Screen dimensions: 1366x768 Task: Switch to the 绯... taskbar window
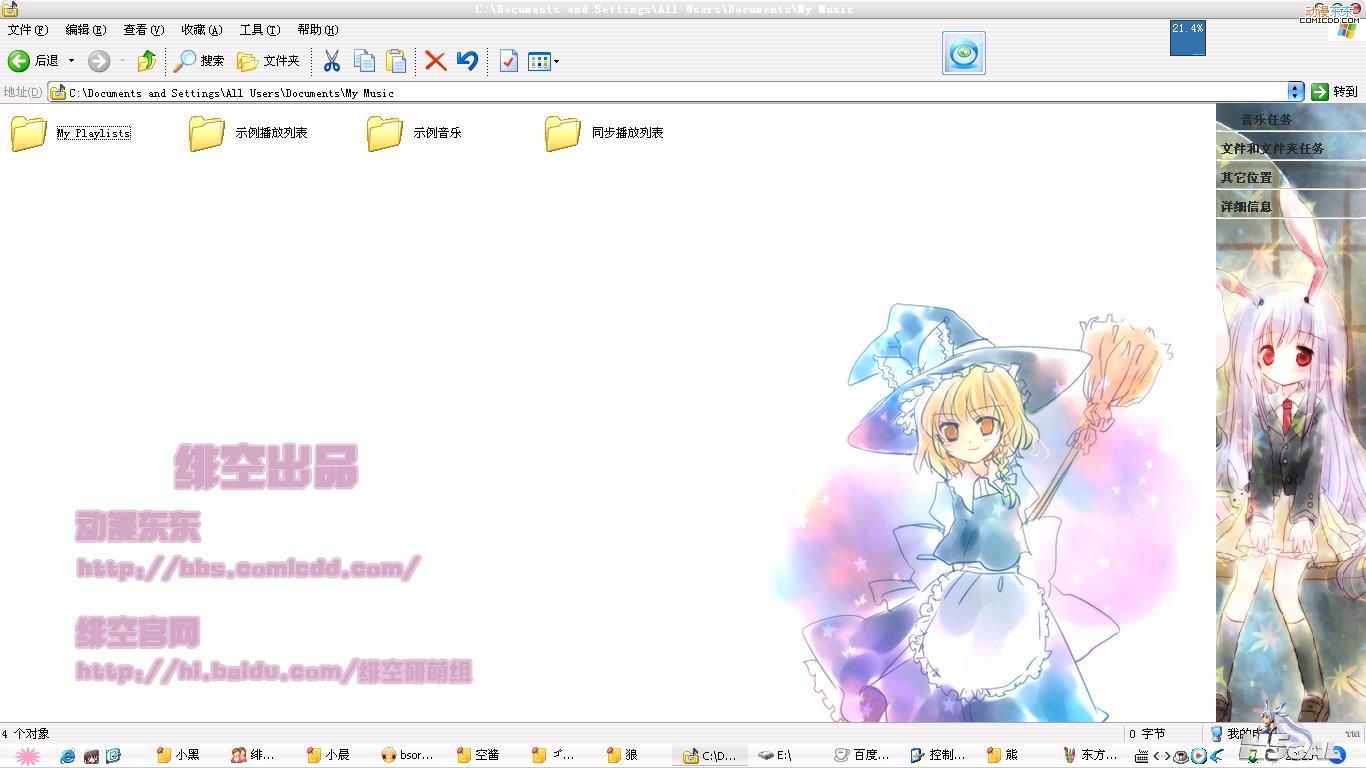coord(253,756)
